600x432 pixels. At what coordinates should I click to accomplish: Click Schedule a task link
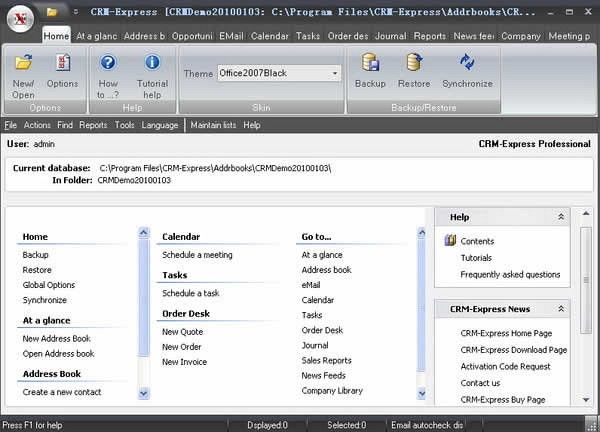[191, 293]
